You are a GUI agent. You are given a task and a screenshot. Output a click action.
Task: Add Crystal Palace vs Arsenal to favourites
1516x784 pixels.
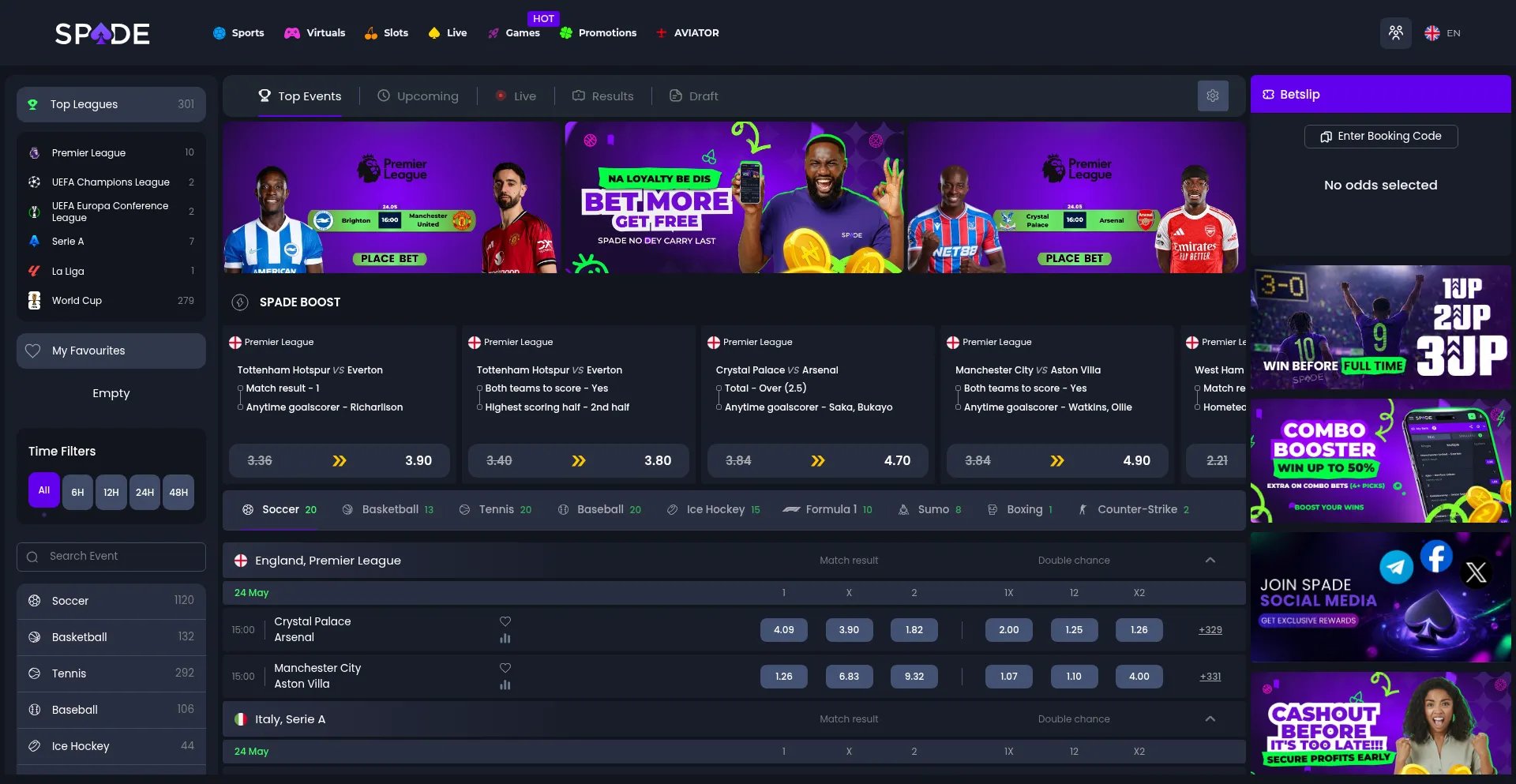[x=505, y=621]
